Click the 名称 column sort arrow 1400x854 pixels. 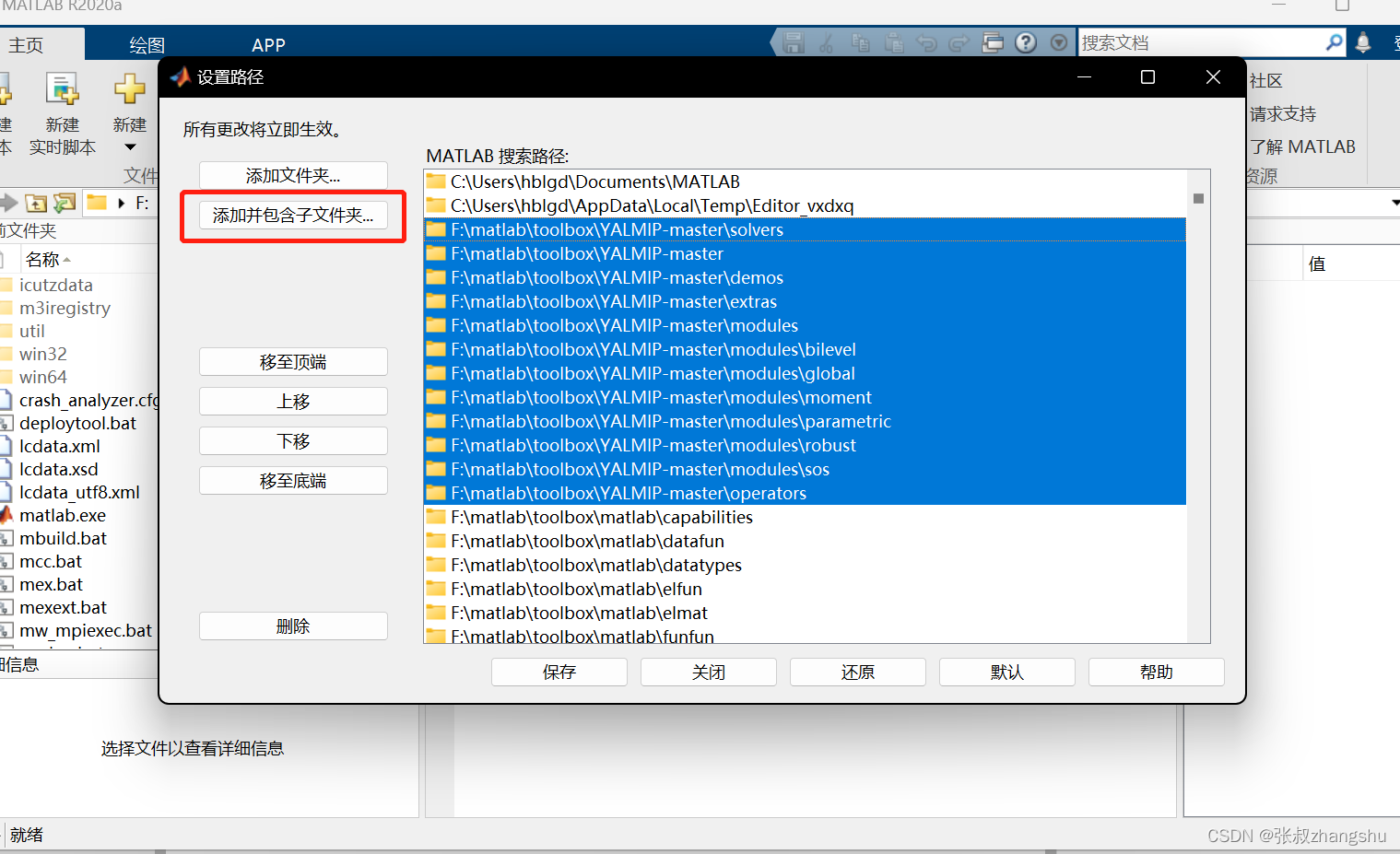[x=67, y=260]
